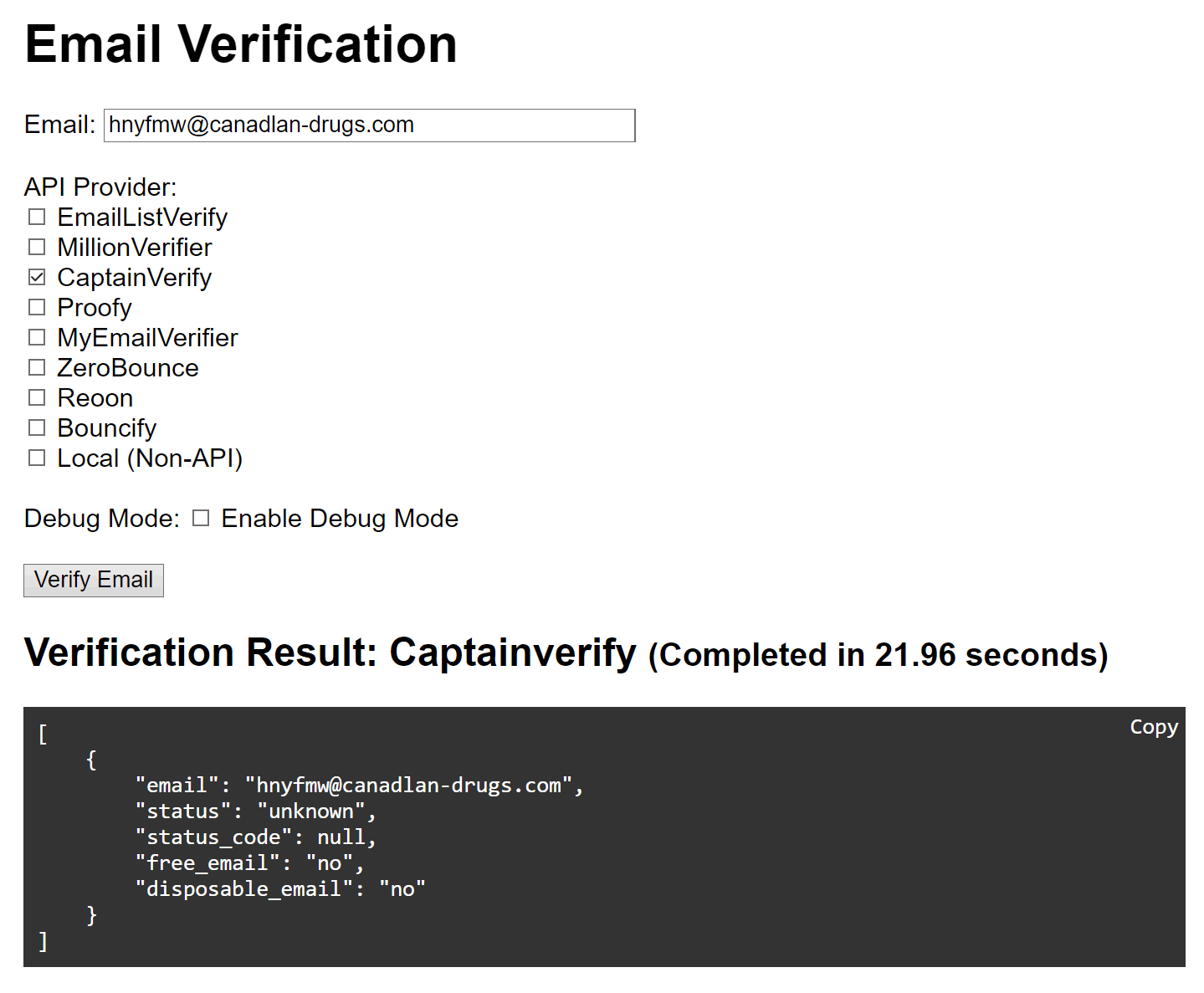Click the "Enable Debug Mode" label text
Image resolution: width=1204 pixels, height=993 pixels.
(340, 519)
